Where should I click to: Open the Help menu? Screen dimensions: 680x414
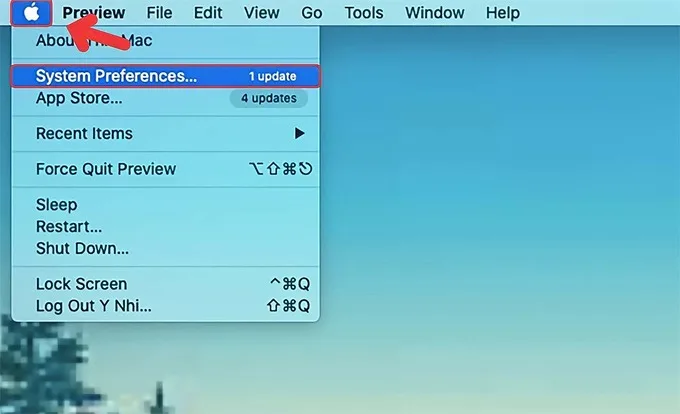(503, 13)
